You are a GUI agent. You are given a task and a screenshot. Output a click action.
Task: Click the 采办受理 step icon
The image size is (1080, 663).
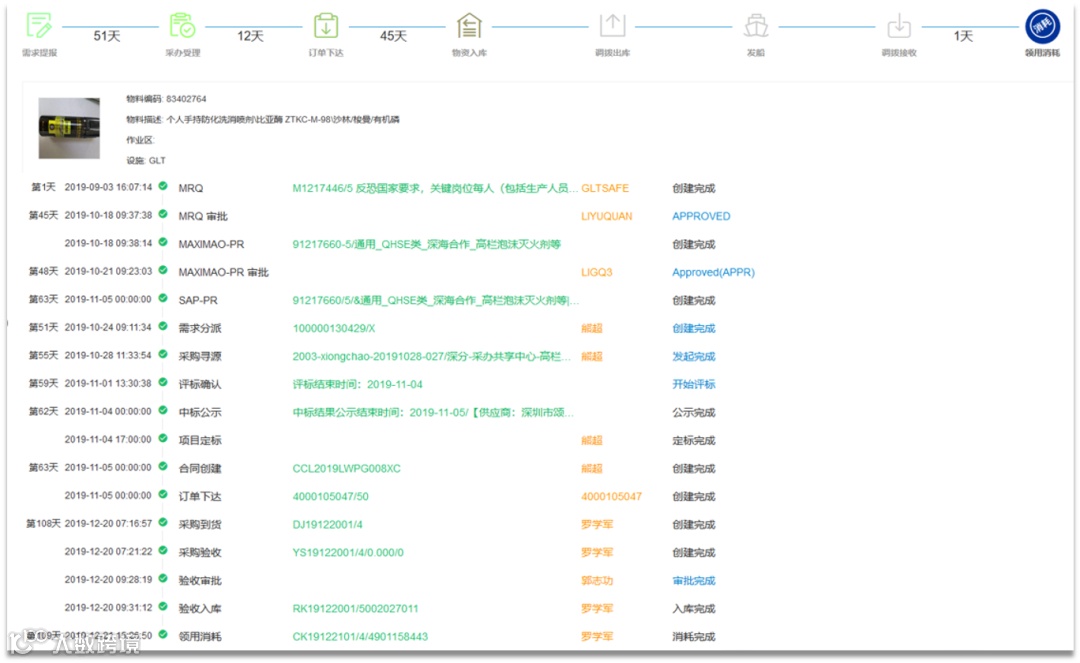pos(182,25)
